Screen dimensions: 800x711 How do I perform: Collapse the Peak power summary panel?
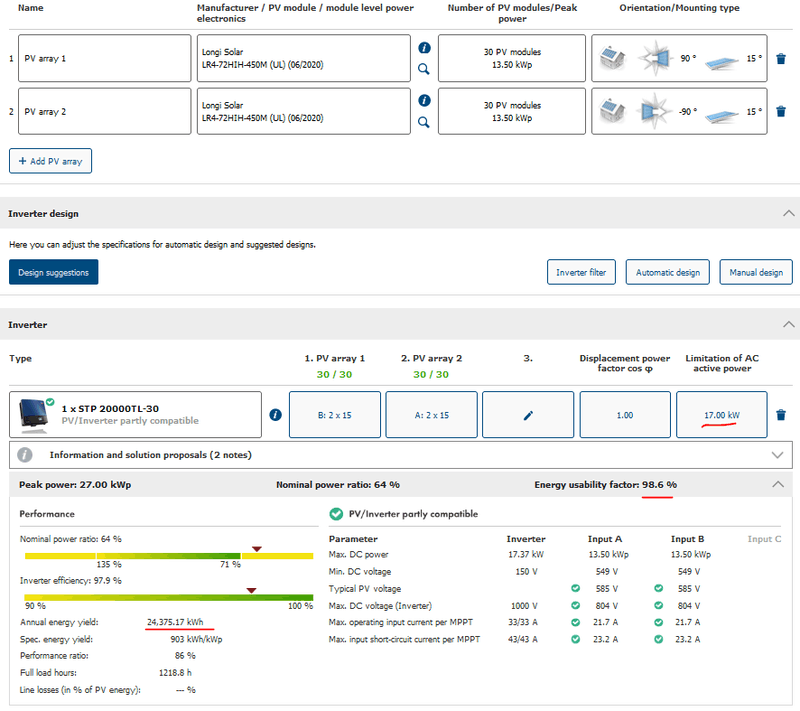click(x=779, y=484)
